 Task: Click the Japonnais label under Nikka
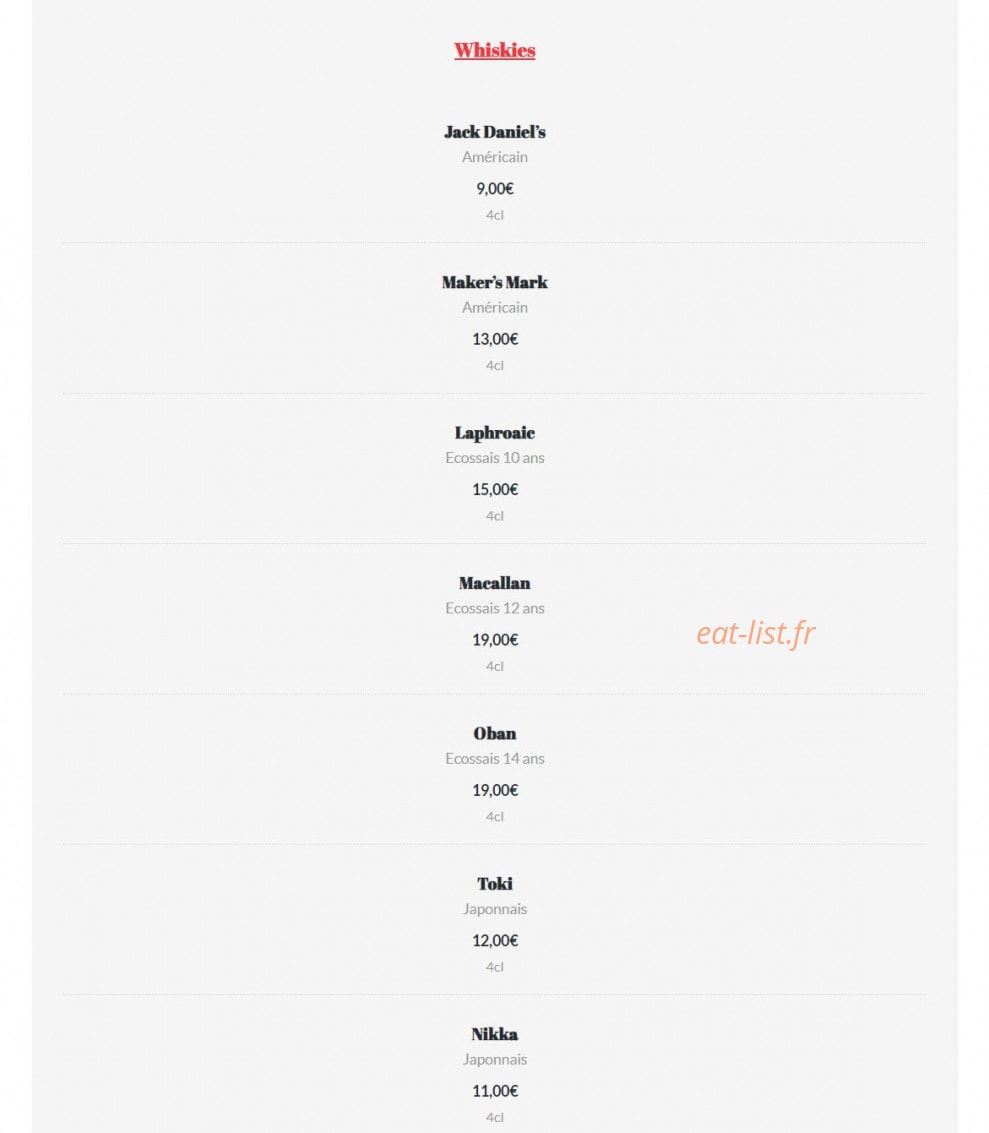point(494,1059)
